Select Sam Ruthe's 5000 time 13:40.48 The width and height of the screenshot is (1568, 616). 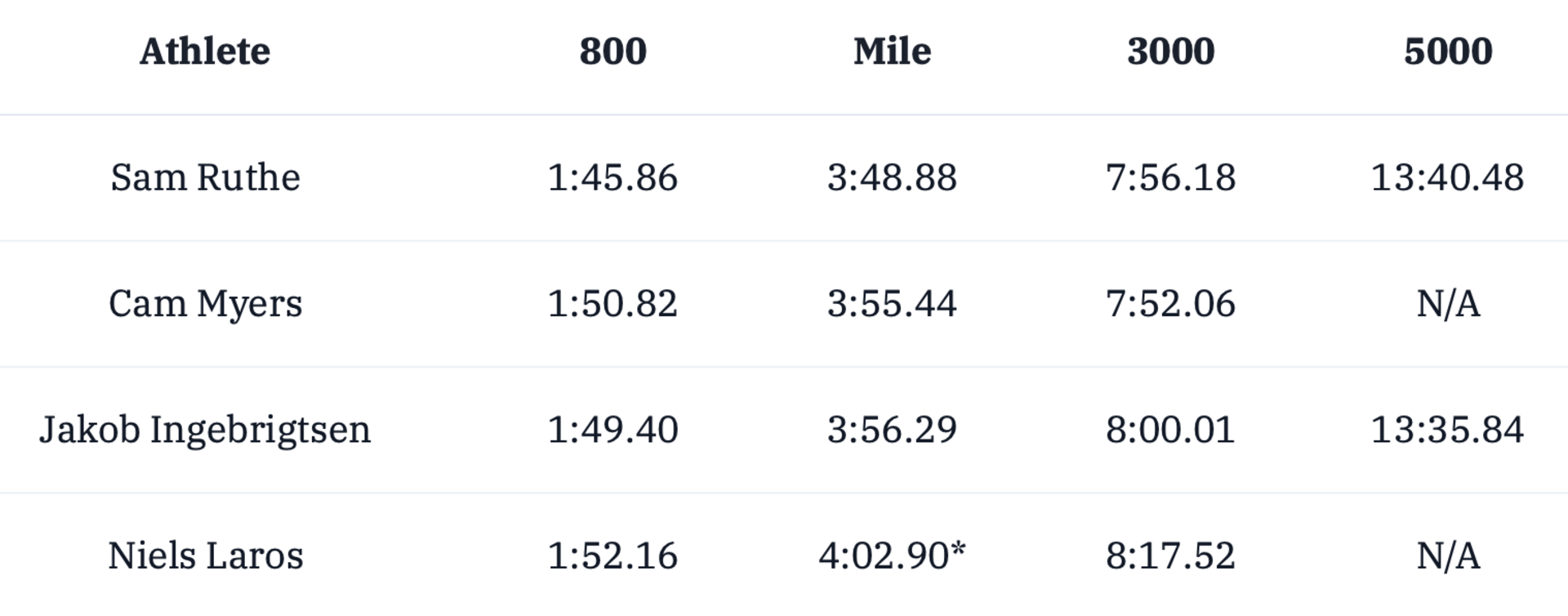point(1447,177)
